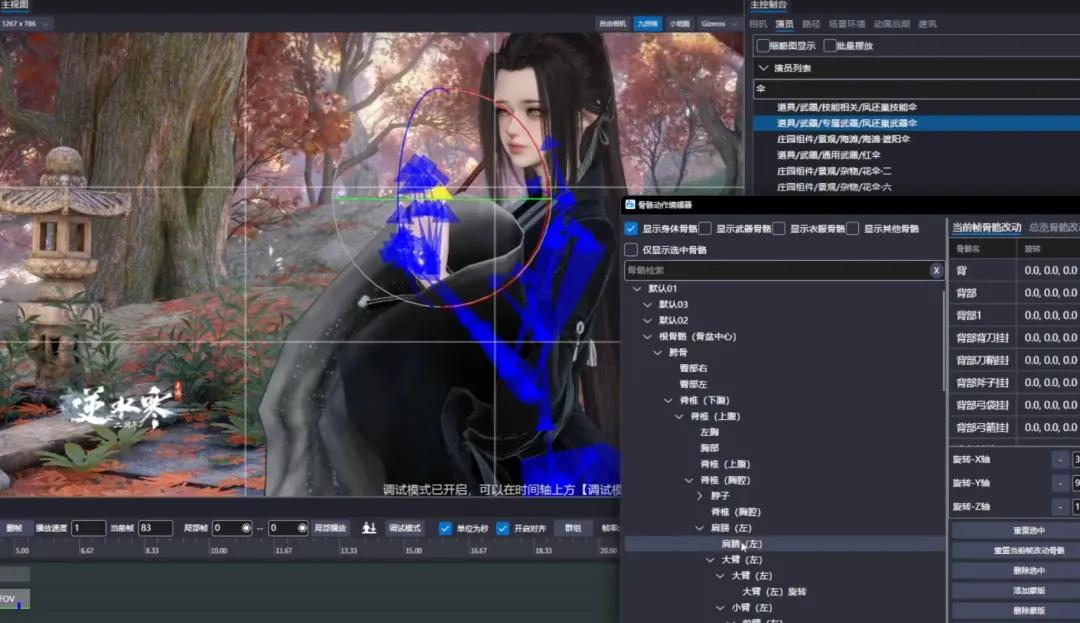The width and height of the screenshot is (1080, 623).
Task: Switch to the 路径 tab
Action: pos(811,24)
